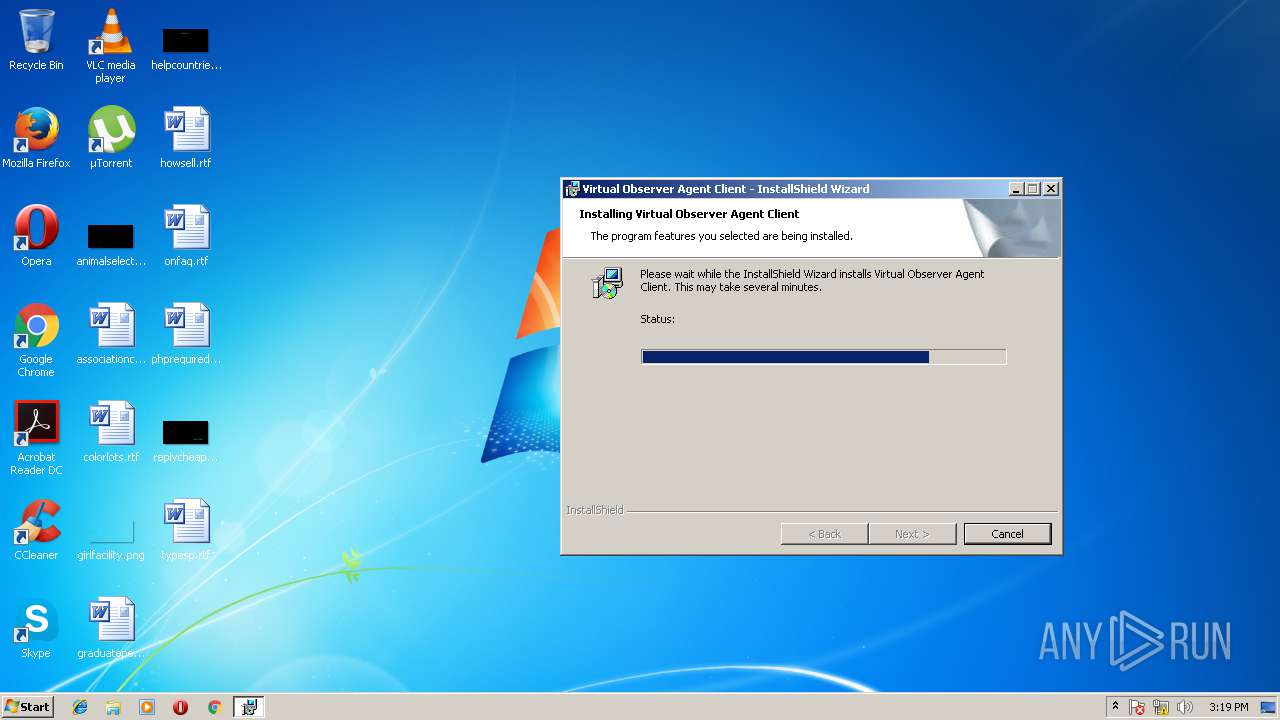This screenshot has width=1280, height=720.
Task: Select typesp.rtf document icon
Action: (x=186, y=530)
